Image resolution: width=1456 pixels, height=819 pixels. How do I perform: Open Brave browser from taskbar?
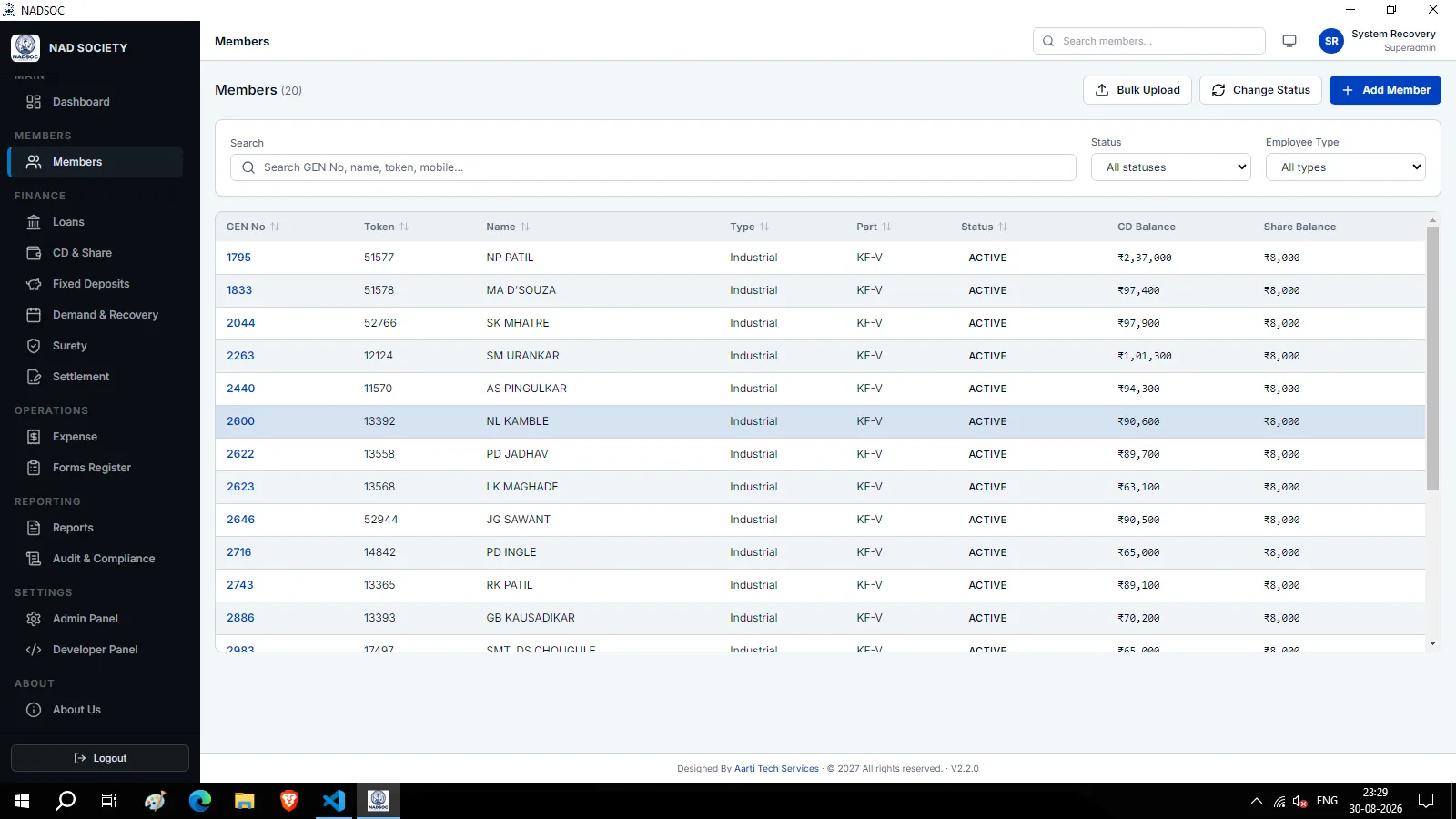click(x=289, y=801)
